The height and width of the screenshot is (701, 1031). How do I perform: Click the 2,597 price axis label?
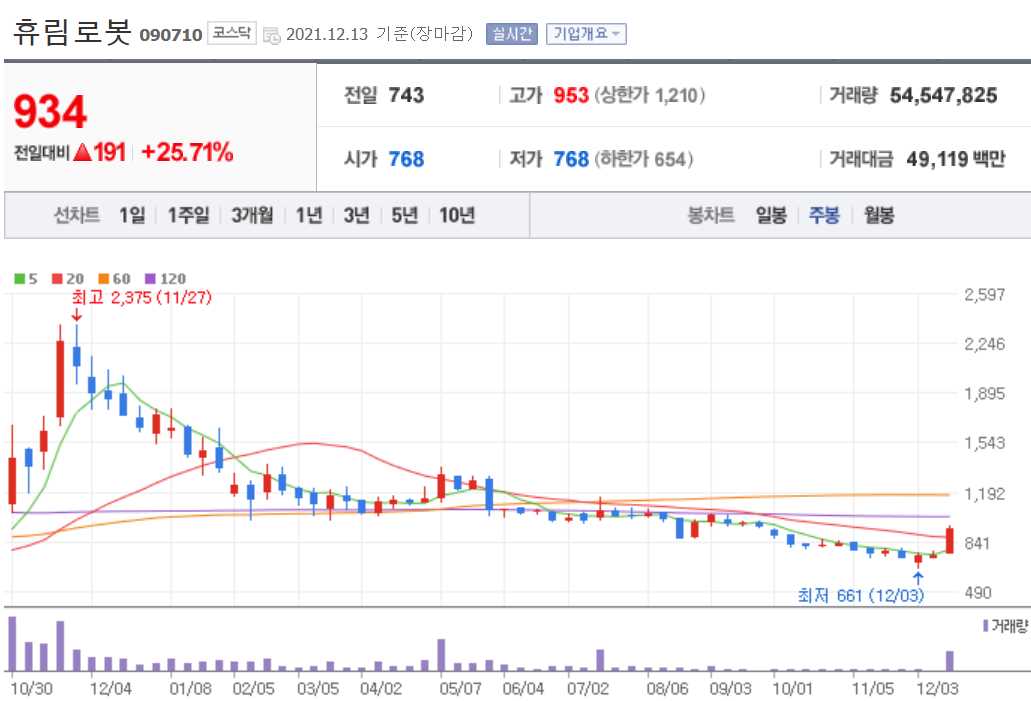(984, 295)
